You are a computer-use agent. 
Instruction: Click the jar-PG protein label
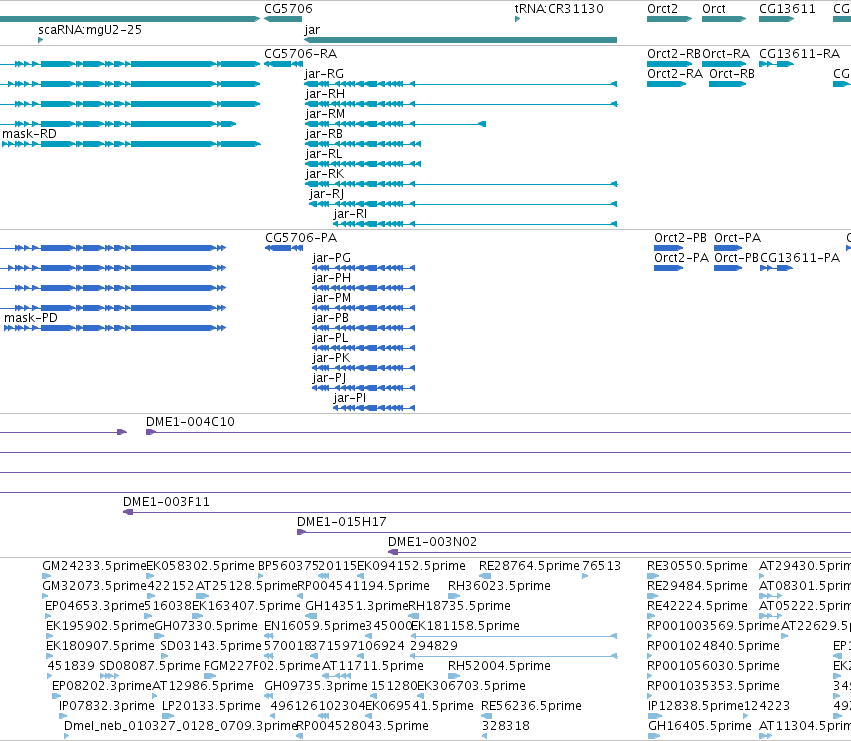pos(332,258)
